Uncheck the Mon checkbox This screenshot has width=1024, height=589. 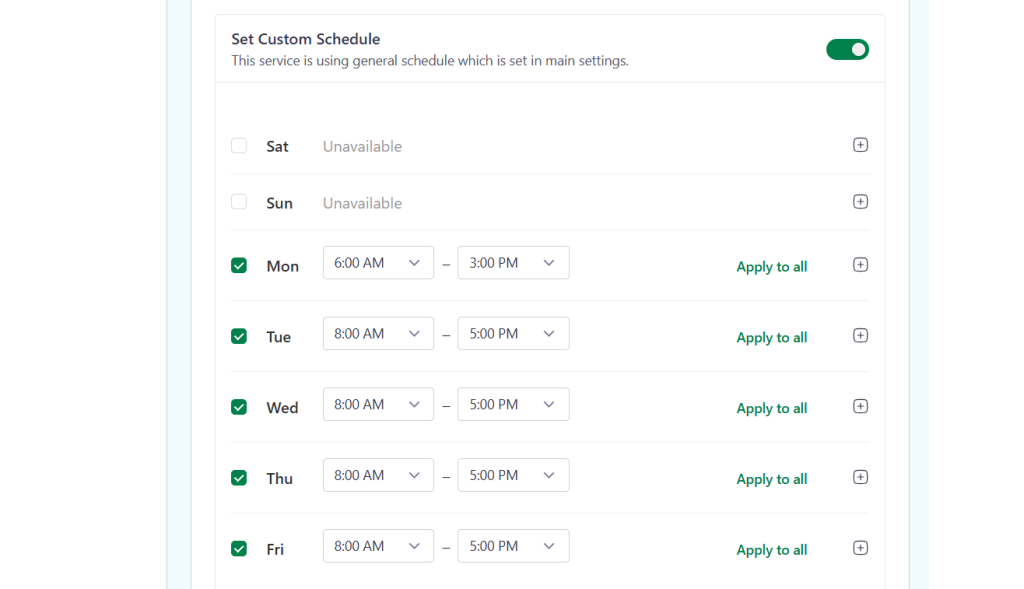(239, 266)
